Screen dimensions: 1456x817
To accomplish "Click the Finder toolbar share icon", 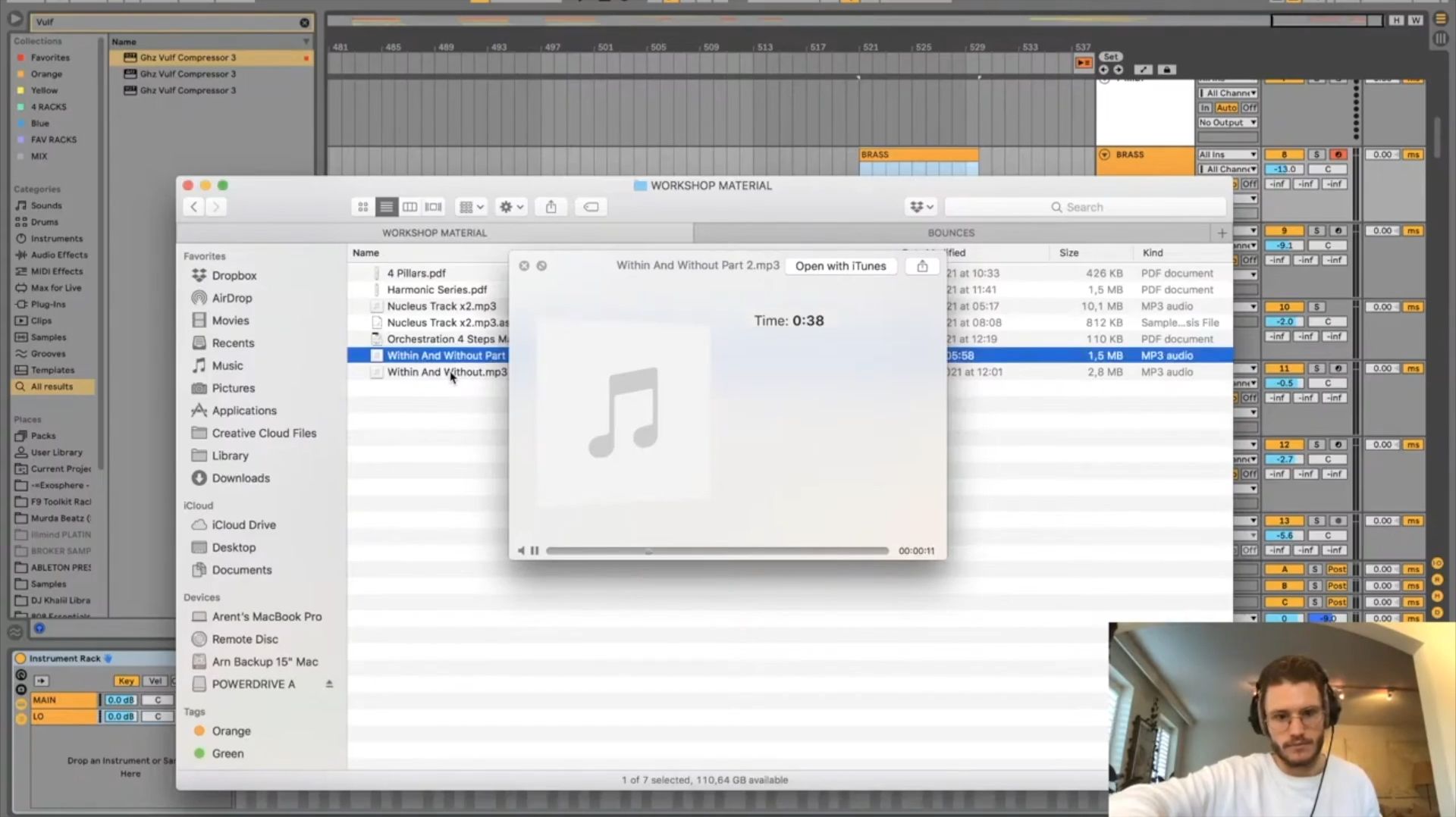I will tap(551, 207).
